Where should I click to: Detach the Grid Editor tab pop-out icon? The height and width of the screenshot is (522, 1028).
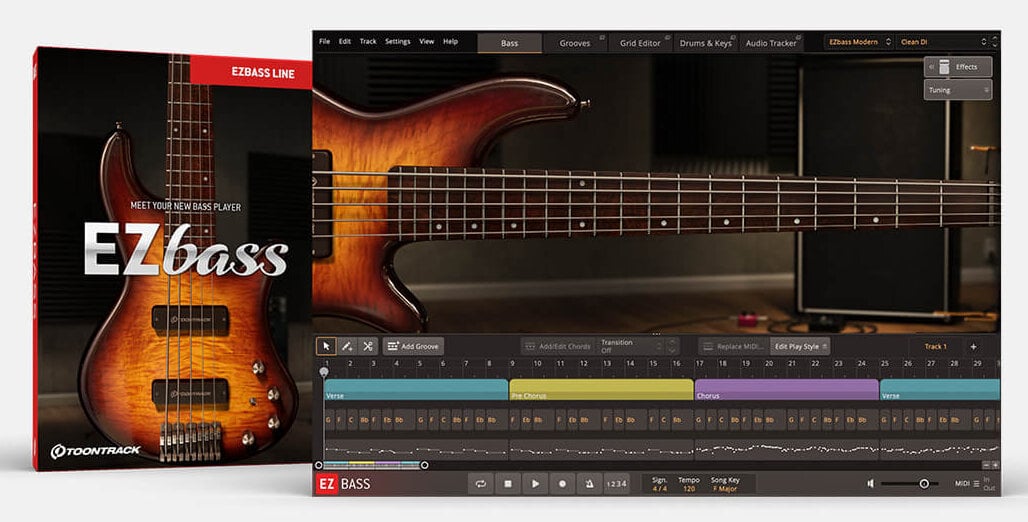tap(667, 37)
